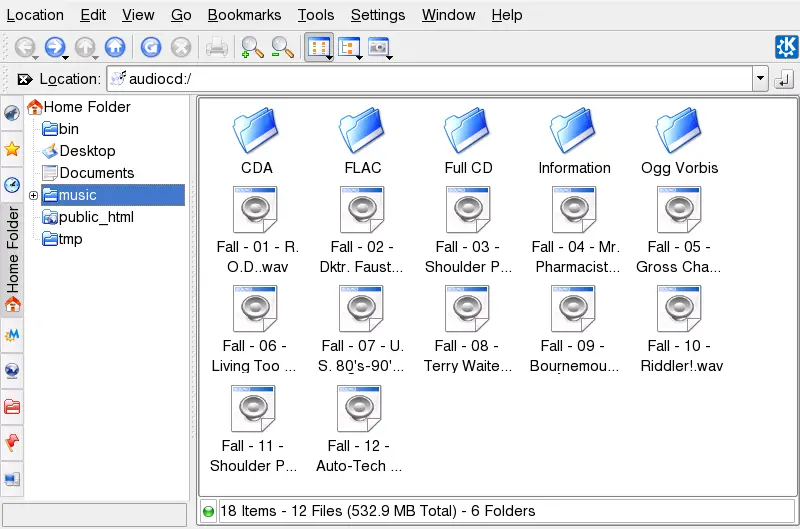
Task: Toggle Icon View mode in the toolbar
Action: pos(318,47)
